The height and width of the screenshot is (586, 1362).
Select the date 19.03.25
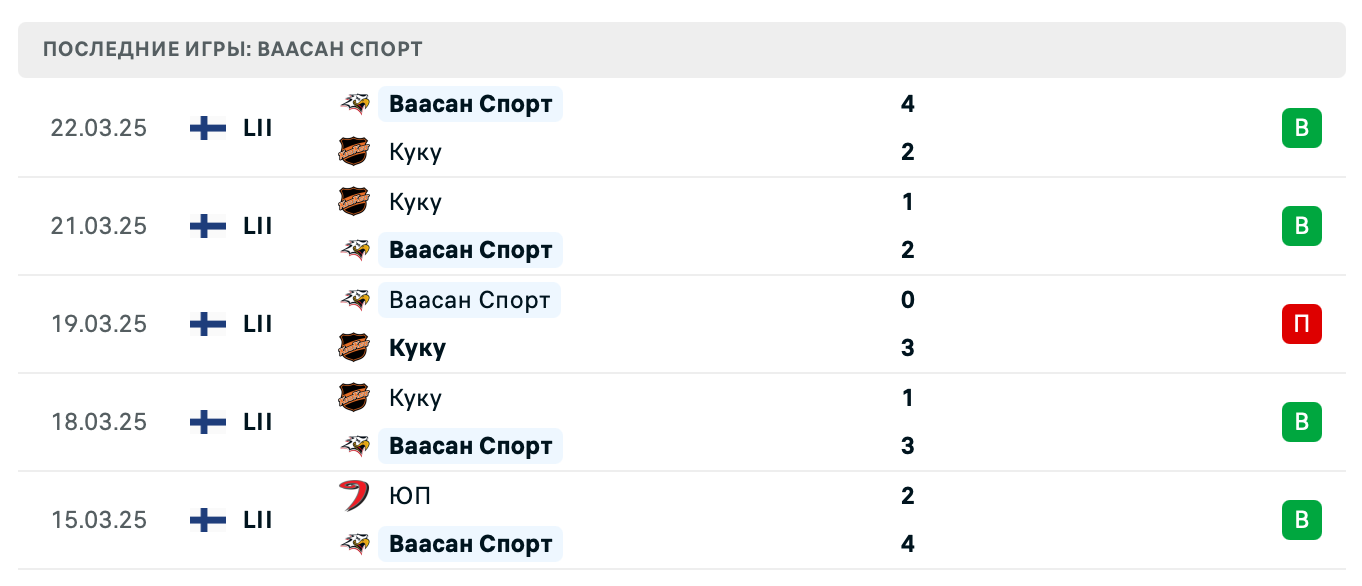(98, 324)
